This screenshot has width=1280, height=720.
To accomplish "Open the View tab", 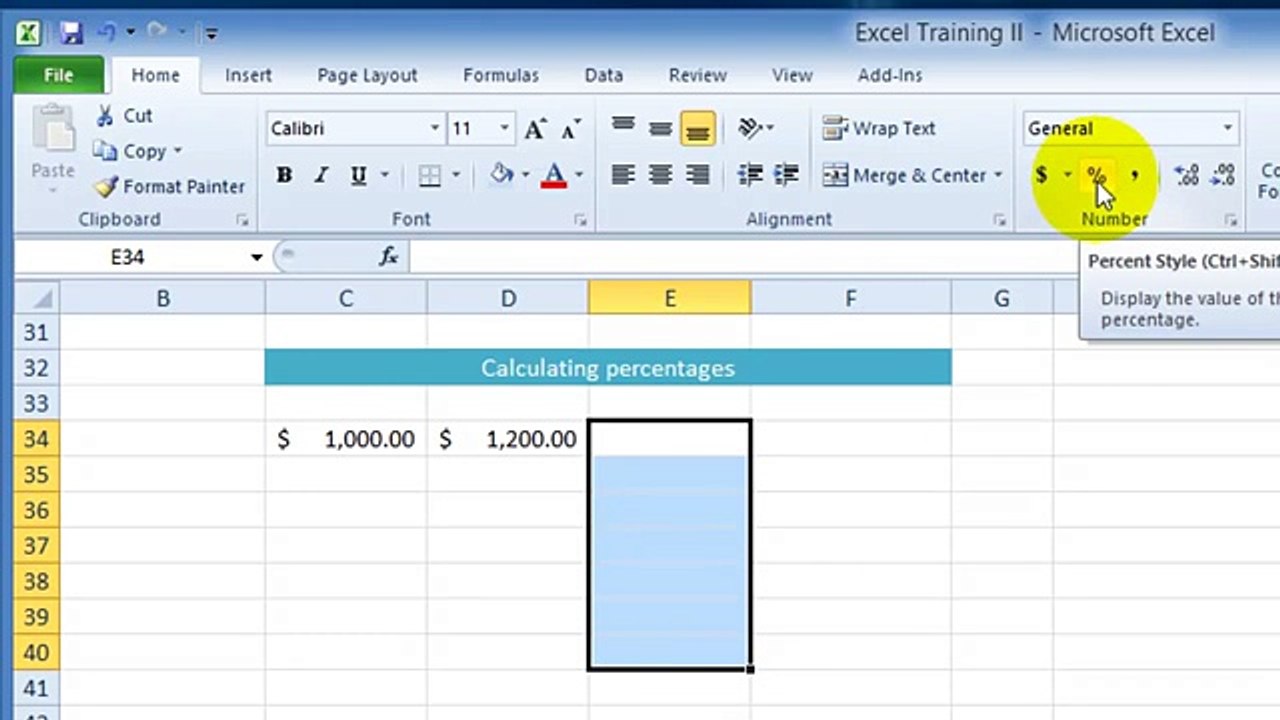I will pyautogui.click(x=792, y=75).
